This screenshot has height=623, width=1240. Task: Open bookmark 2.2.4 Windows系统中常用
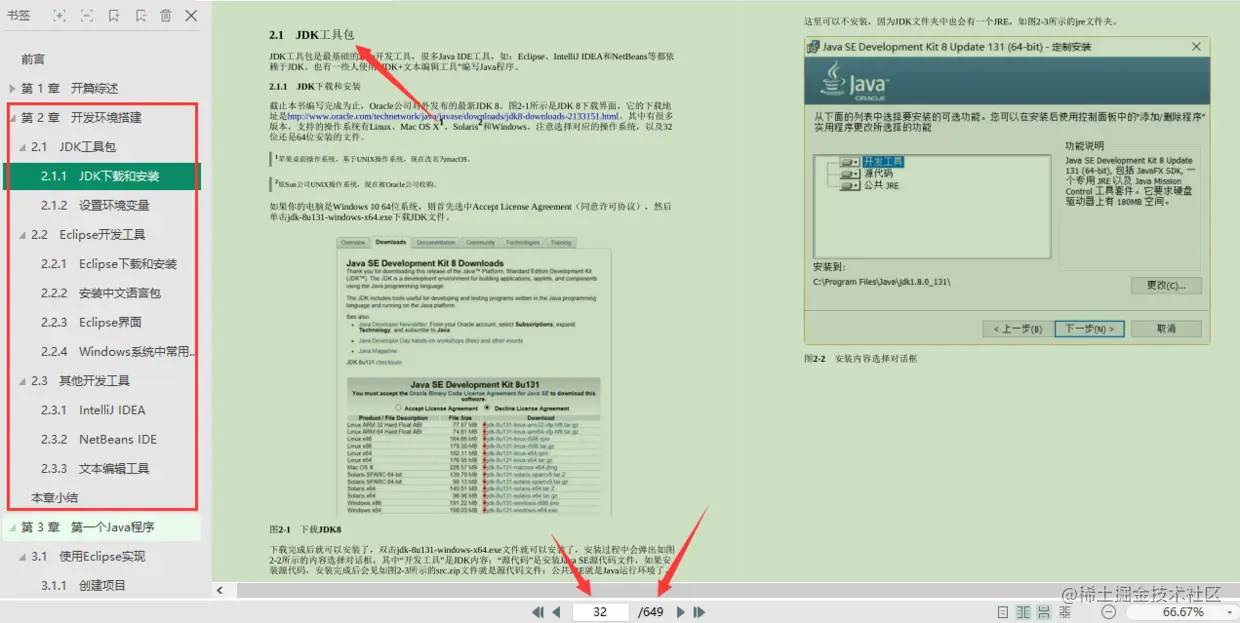click(x=119, y=352)
